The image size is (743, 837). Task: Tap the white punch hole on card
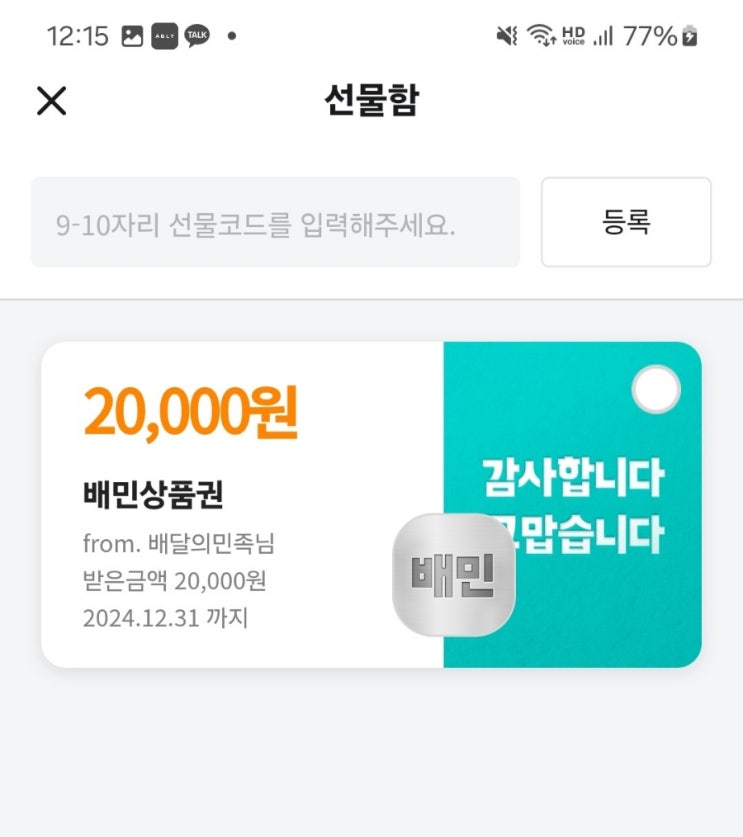point(656,390)
